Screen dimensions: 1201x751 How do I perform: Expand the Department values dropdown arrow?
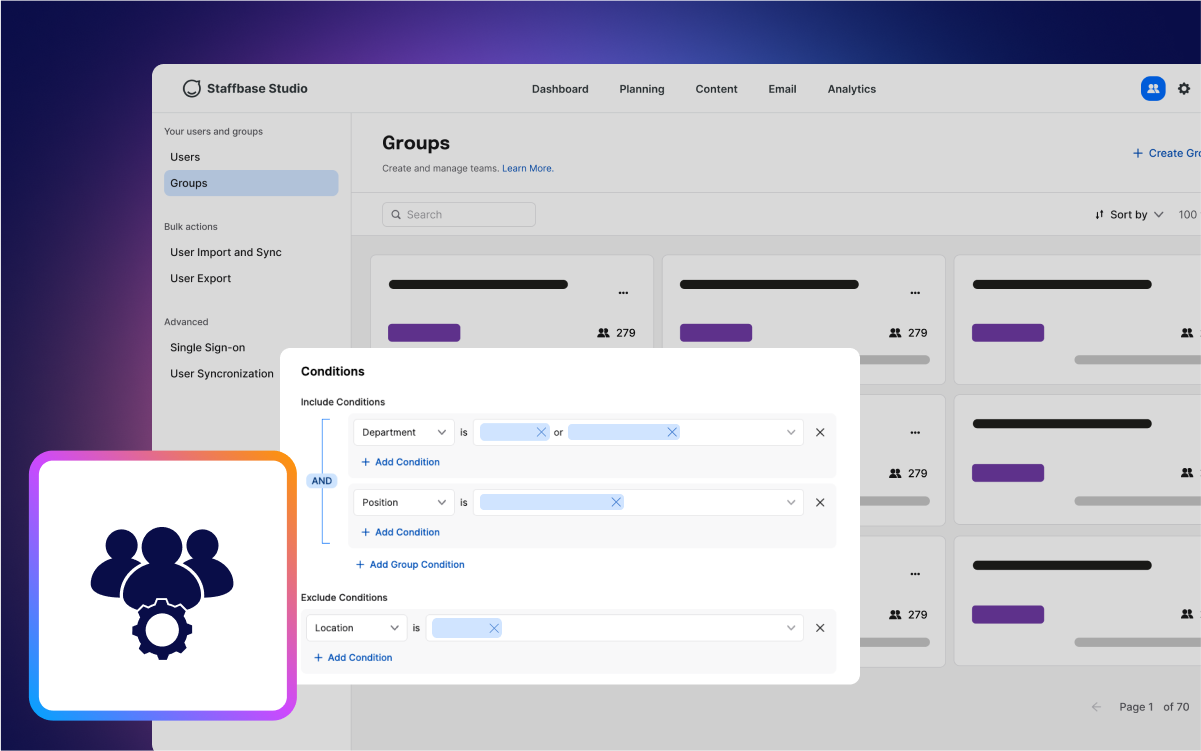(791, 432)
